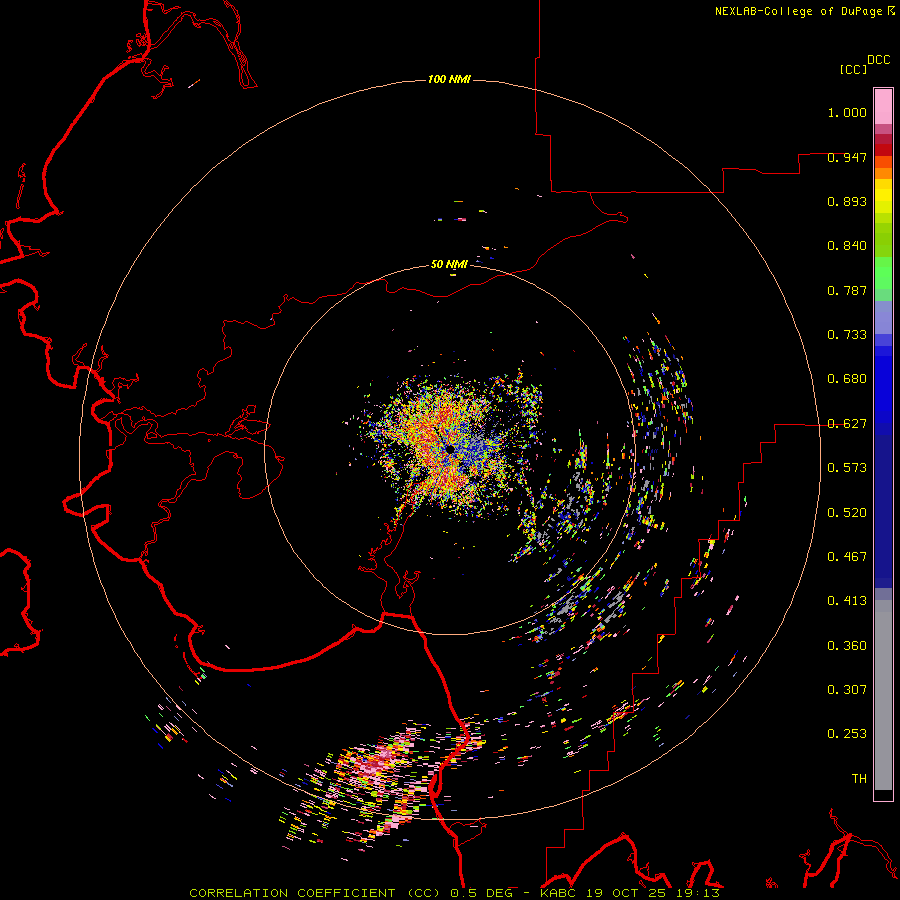900x900 pixels.
Task: Click the 100 NMI range ring label
Action: [449, 79]
